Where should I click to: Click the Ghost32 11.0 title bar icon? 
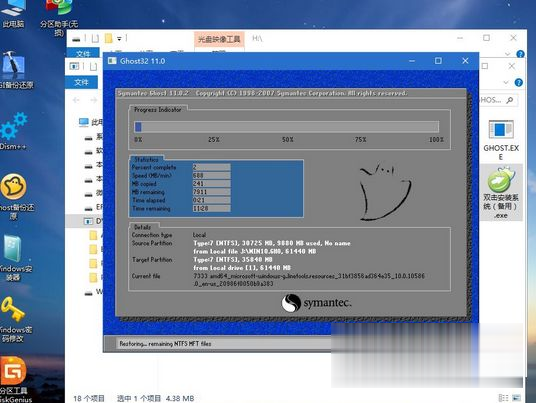[112, 61]
